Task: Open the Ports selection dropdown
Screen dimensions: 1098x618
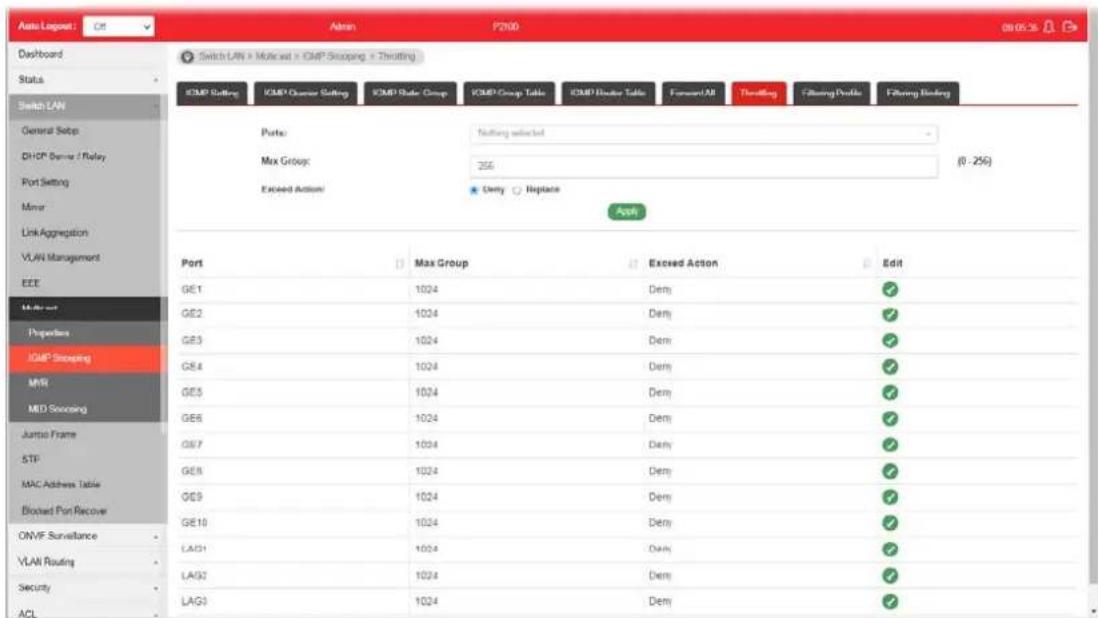Action: click(x=703, y=133)
